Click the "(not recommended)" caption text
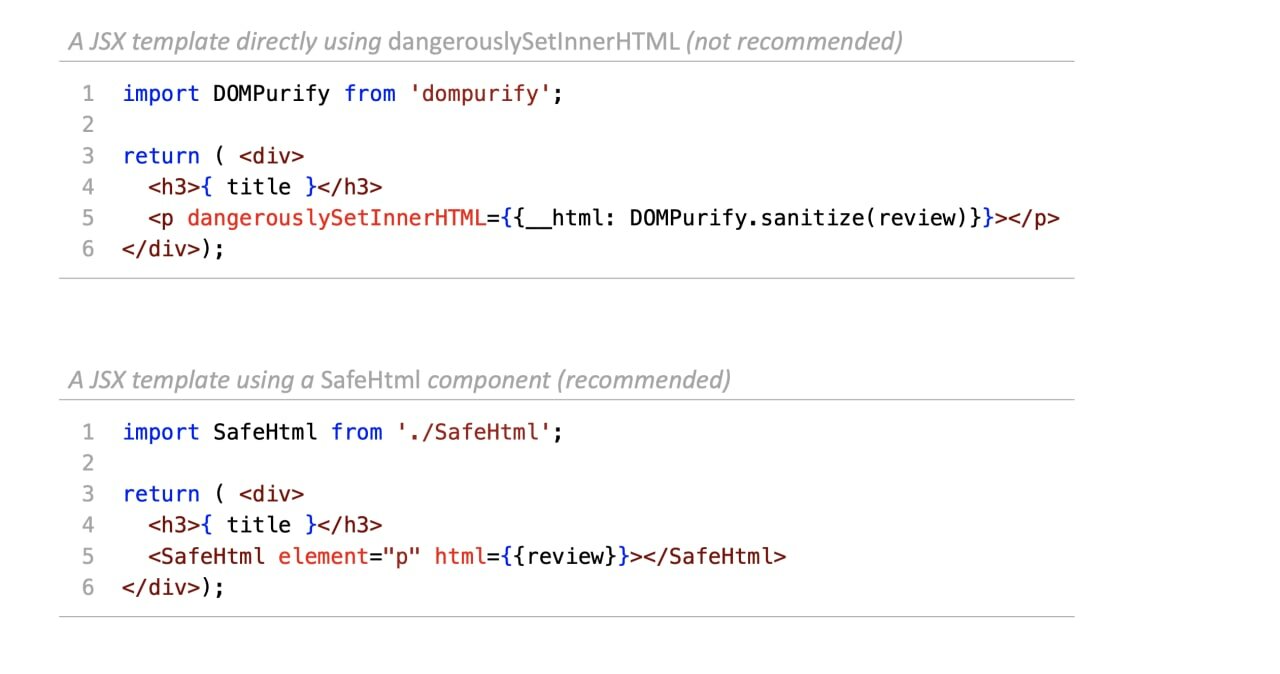1280x674 pixels. pos(794,41)
